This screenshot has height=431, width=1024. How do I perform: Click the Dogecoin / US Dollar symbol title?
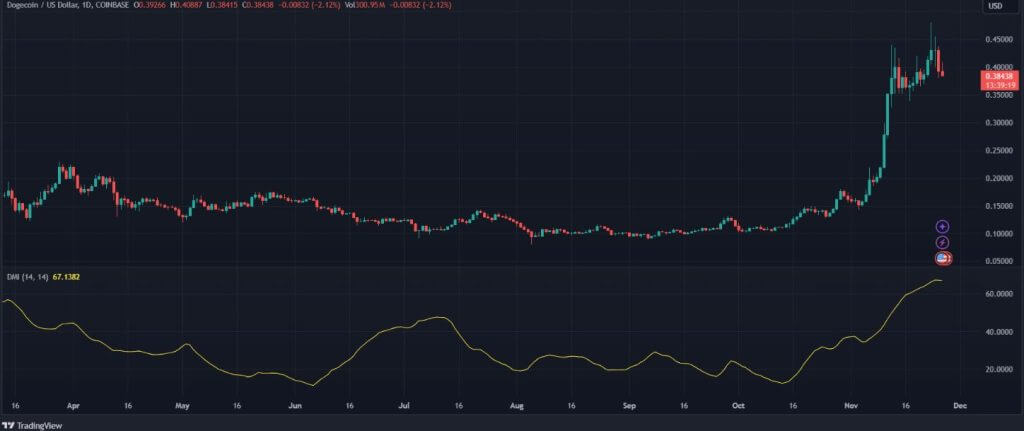click(40, 5)
